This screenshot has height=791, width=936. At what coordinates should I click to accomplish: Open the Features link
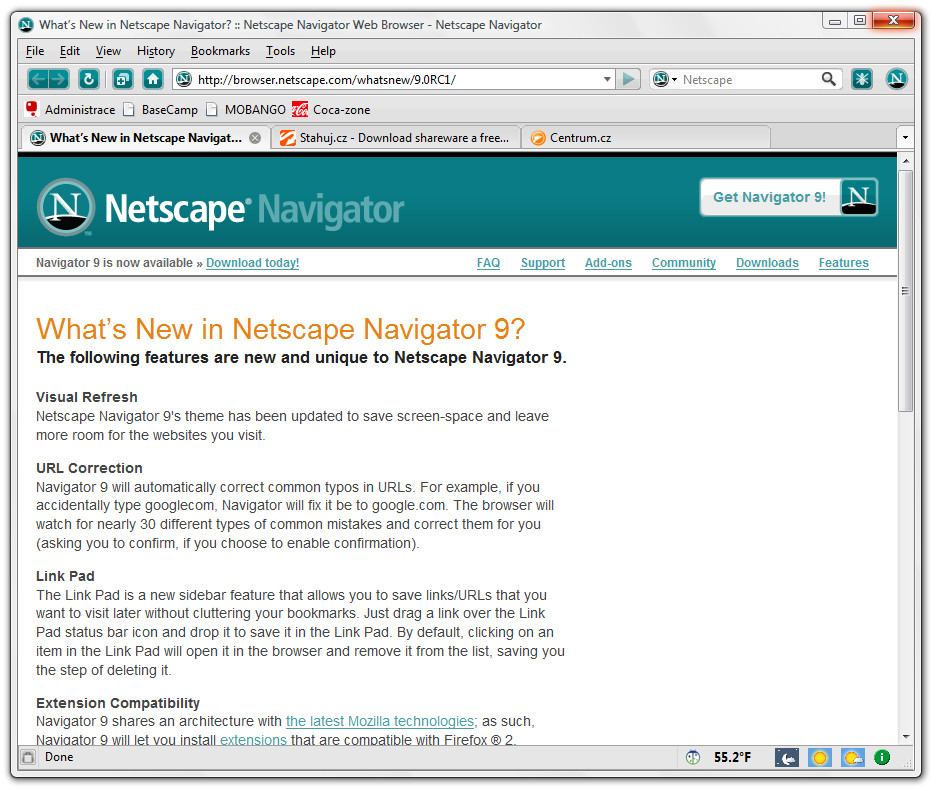pos(843,263)
